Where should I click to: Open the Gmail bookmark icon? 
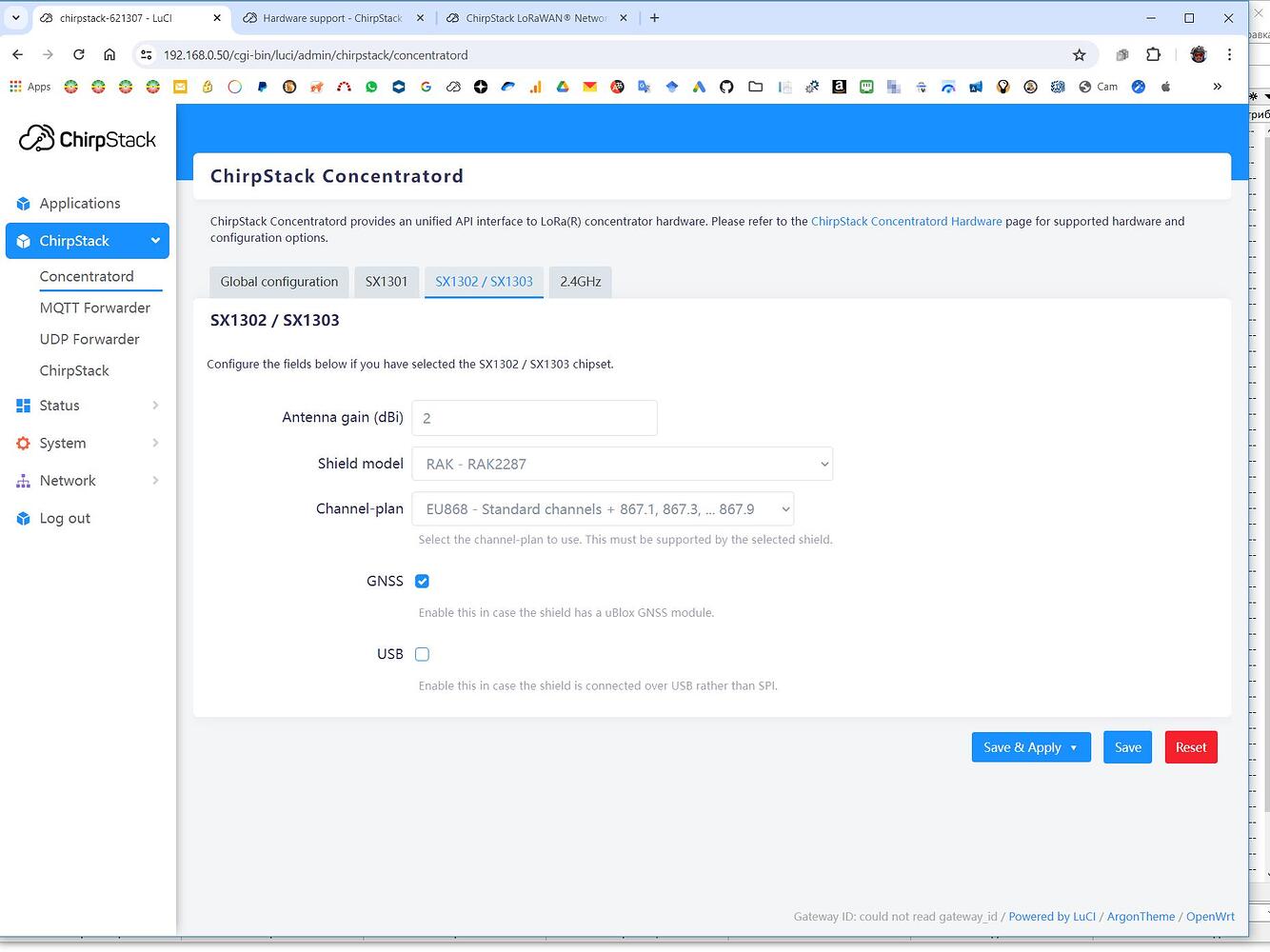(x=590, y=87)
